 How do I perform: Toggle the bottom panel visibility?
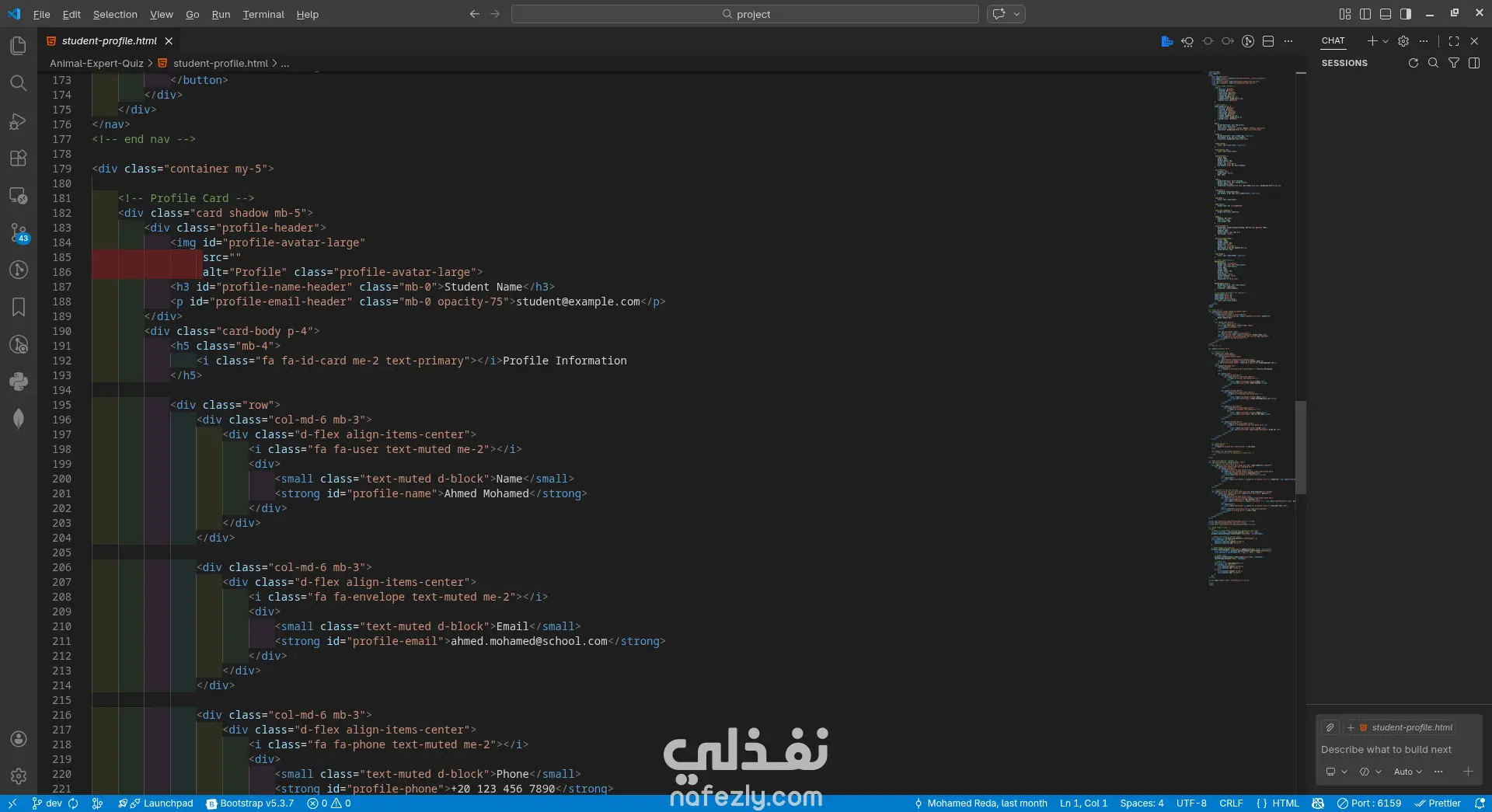[1386, 14]
